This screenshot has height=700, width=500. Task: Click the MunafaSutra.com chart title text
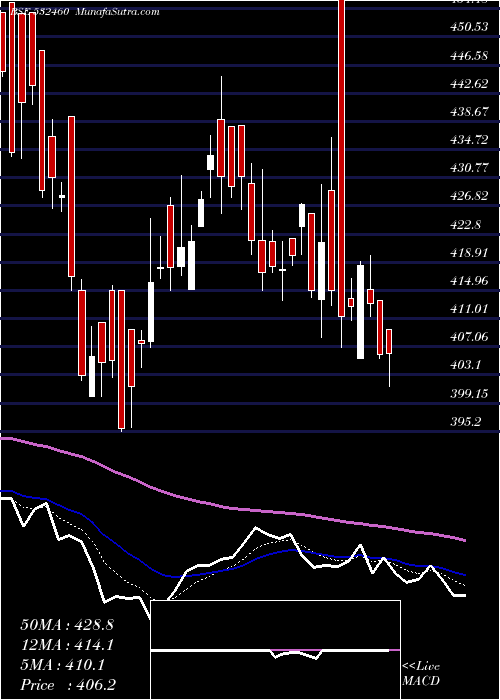(x=117, y=12)
